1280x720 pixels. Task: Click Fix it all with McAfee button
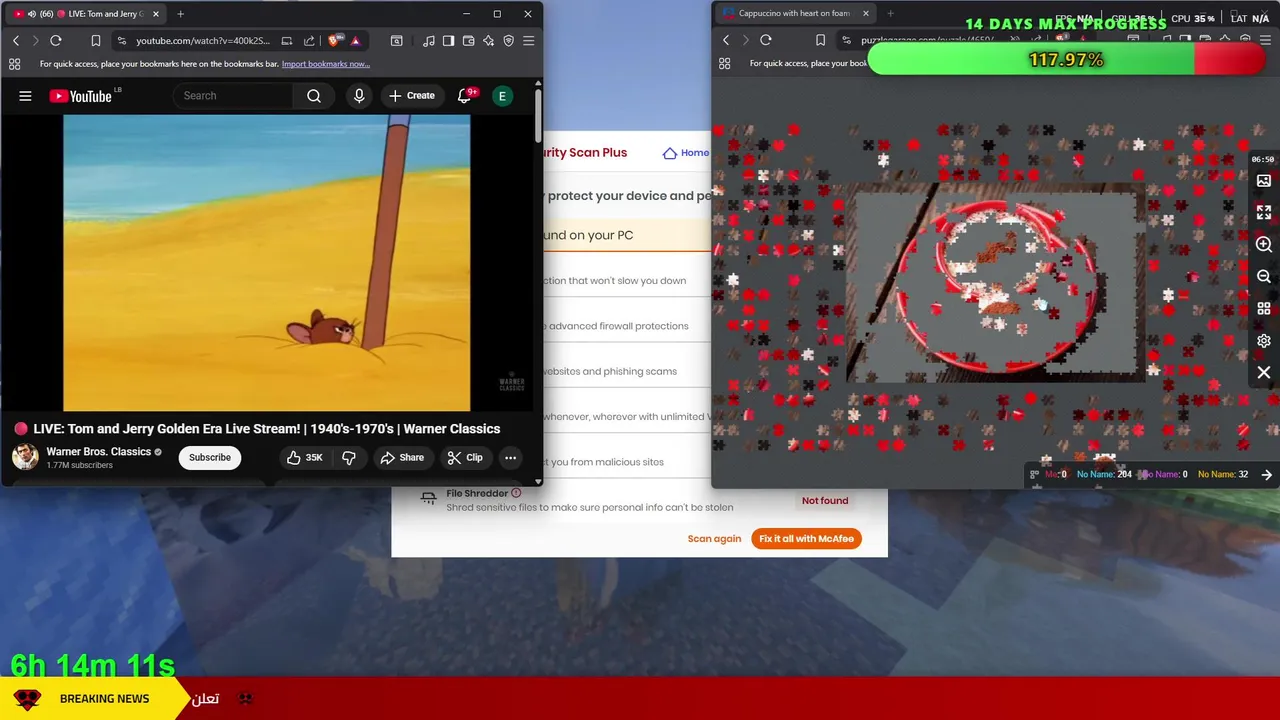806,538
